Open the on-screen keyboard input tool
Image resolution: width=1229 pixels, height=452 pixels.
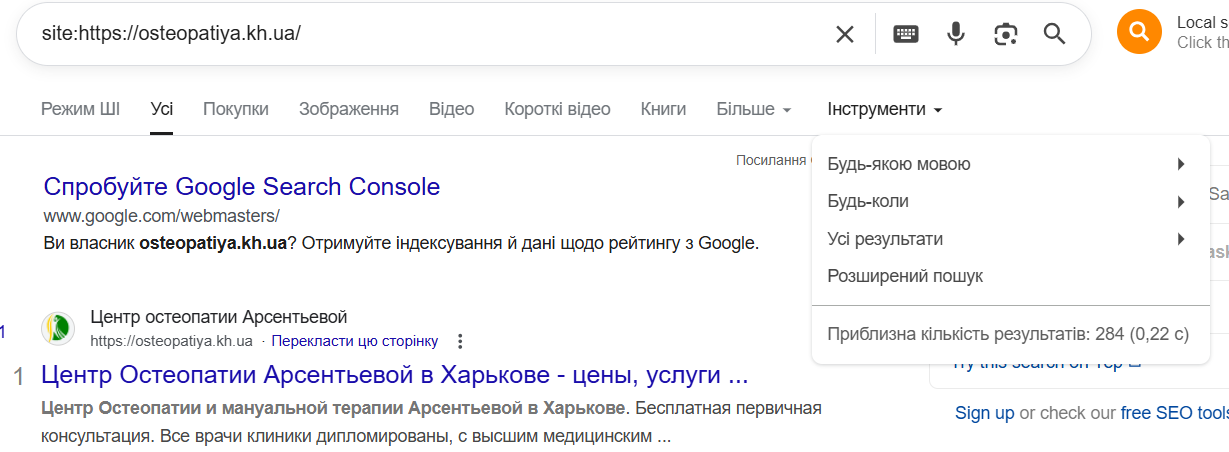[906, 34]
